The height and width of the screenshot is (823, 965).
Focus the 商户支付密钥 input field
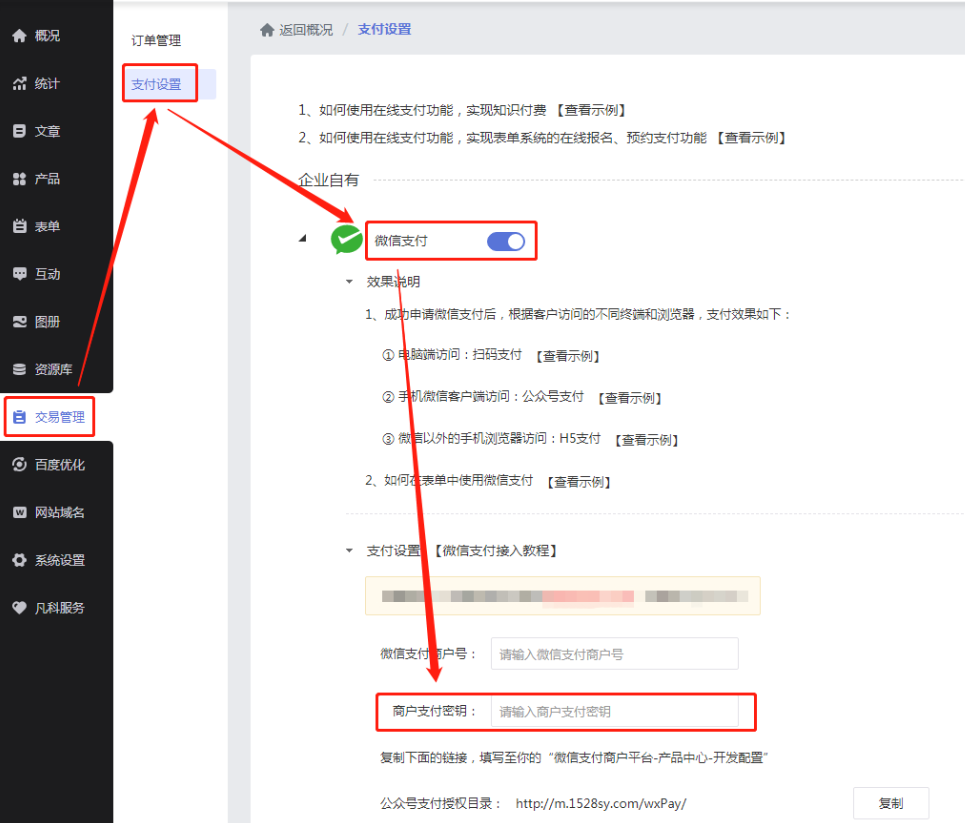click(x=614, y=712)
